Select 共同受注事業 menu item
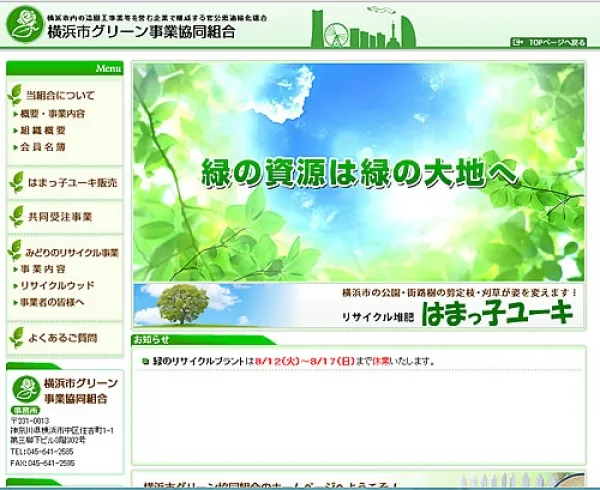This screenshot has width=600, height=490. (x=60, y=217)
